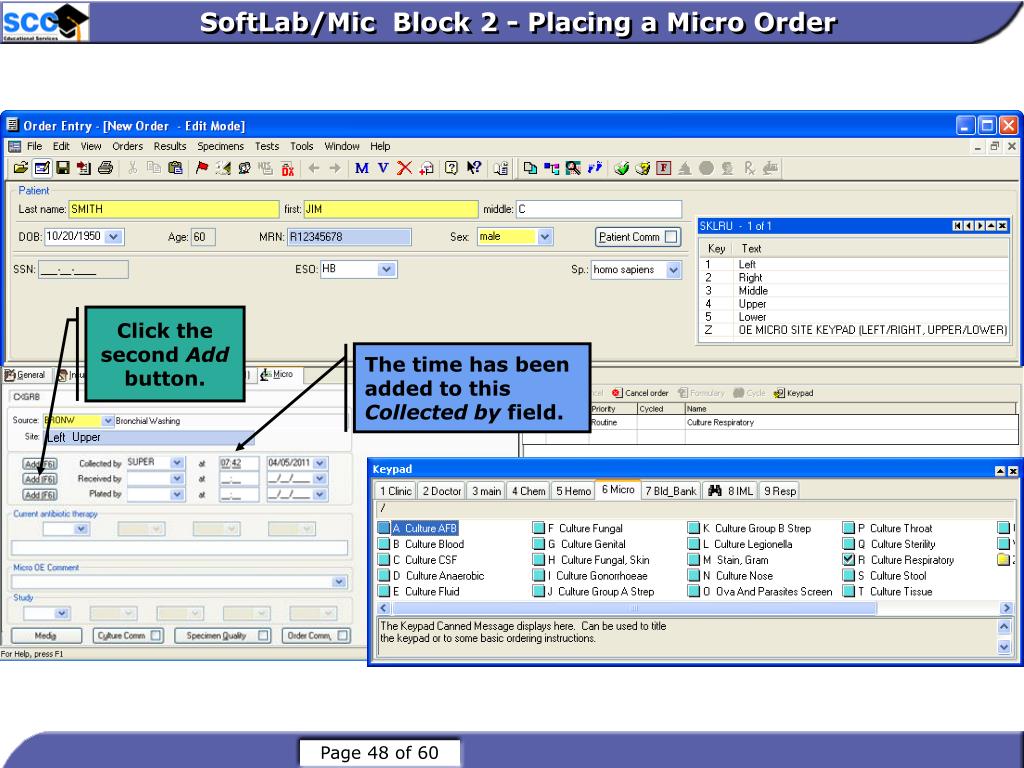Click the Keypad icon in order toolbar
The height and width of the screenshot is (768, 1024).
pos(779,393)
